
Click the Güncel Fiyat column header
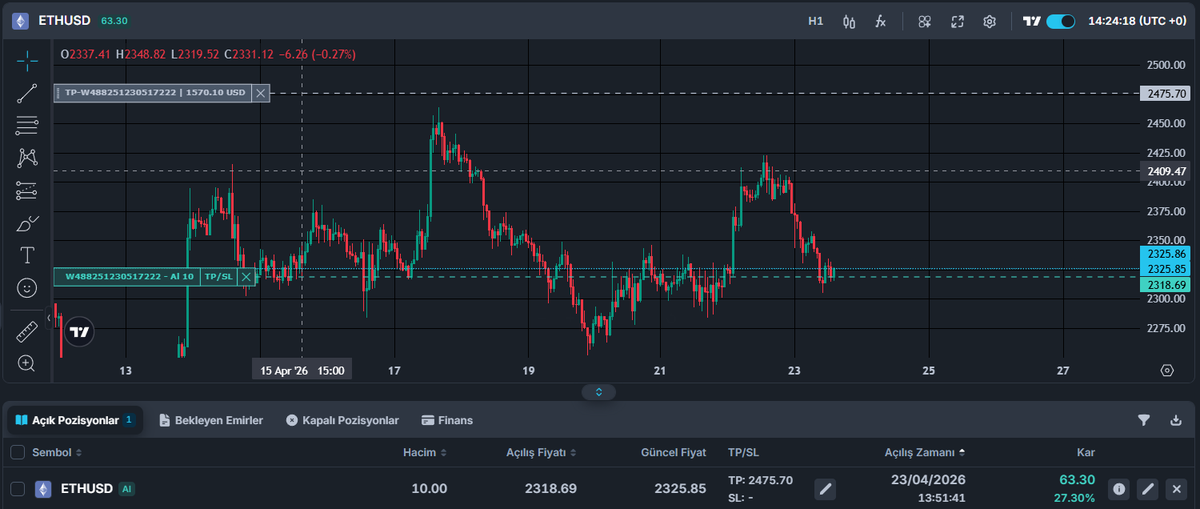[x=673, y=452]
